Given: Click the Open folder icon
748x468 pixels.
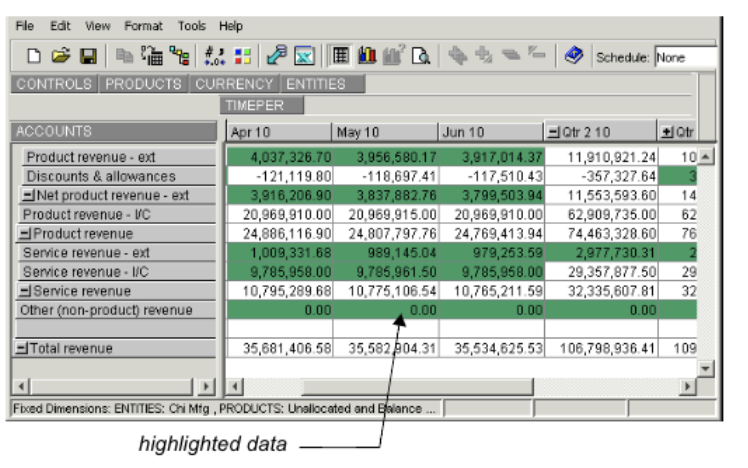Looking at the screenshot, I should click(x=60, y=57).
